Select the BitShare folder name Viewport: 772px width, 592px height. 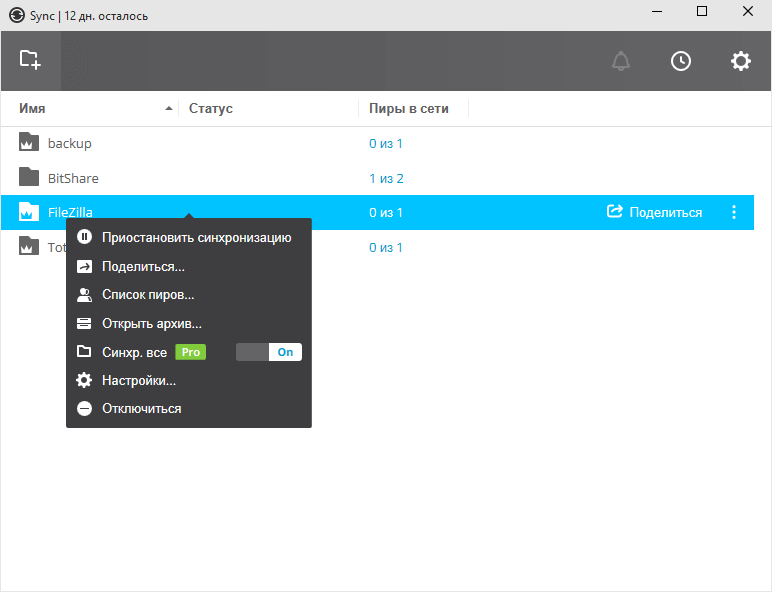[x=73, y=178]
